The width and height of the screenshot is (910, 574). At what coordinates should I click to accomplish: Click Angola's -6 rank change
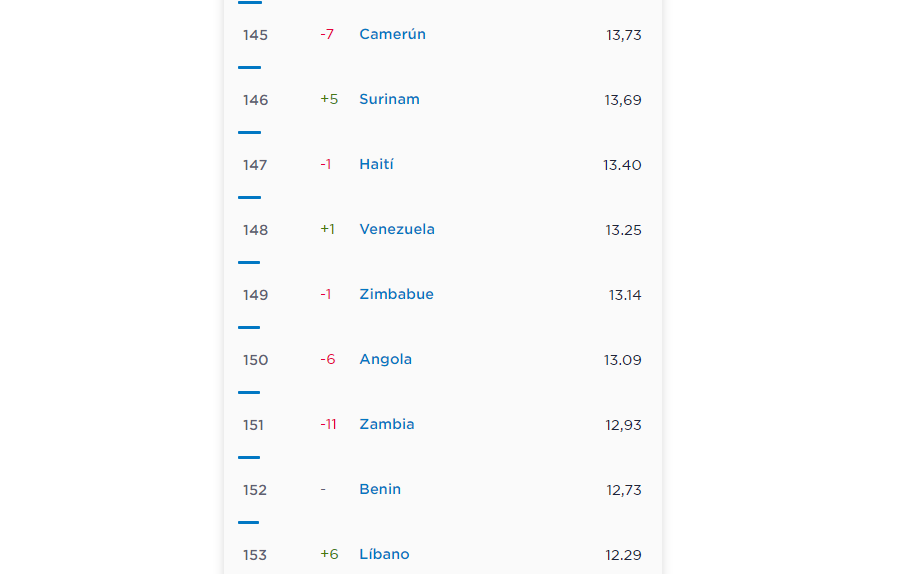tap(328, 359)
